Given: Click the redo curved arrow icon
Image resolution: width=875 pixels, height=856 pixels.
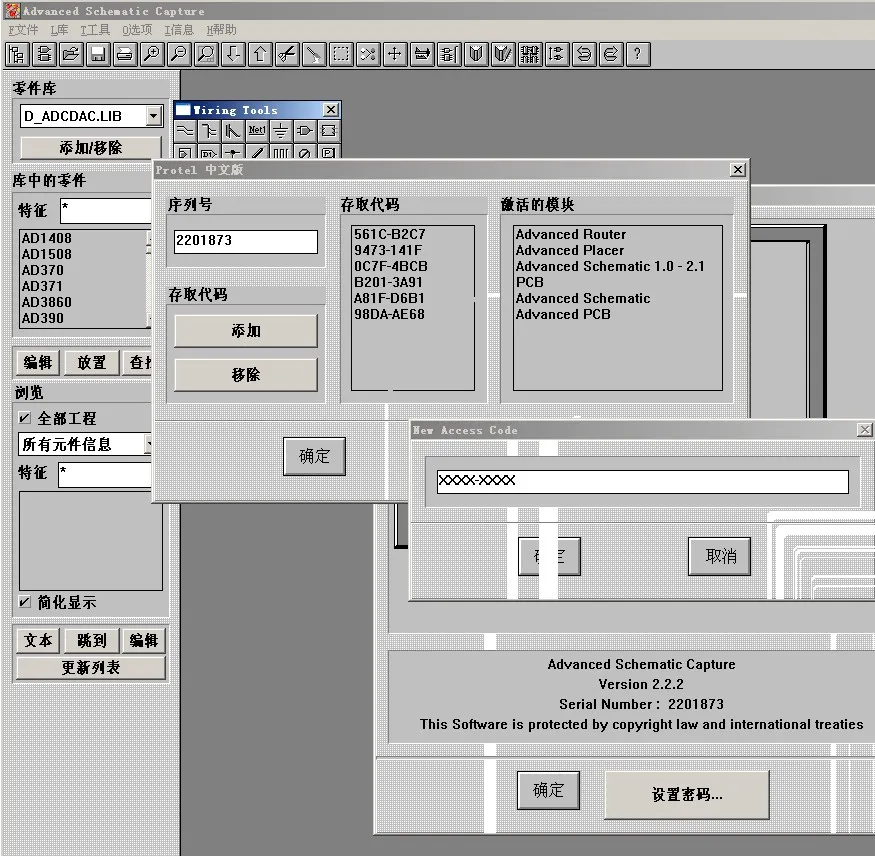Looking at the screenshot, I should pyautogui.click(x=610, y=55).
